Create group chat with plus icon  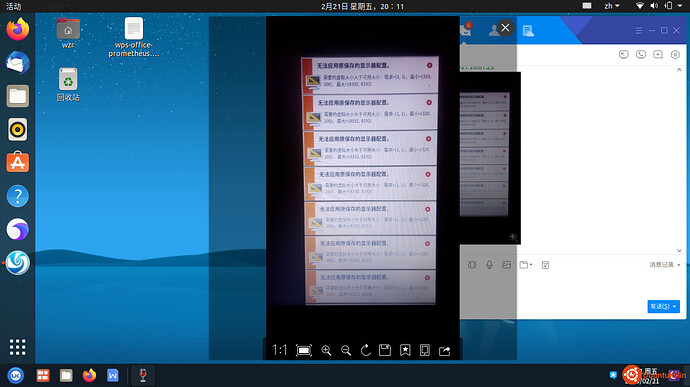[658, 54]
